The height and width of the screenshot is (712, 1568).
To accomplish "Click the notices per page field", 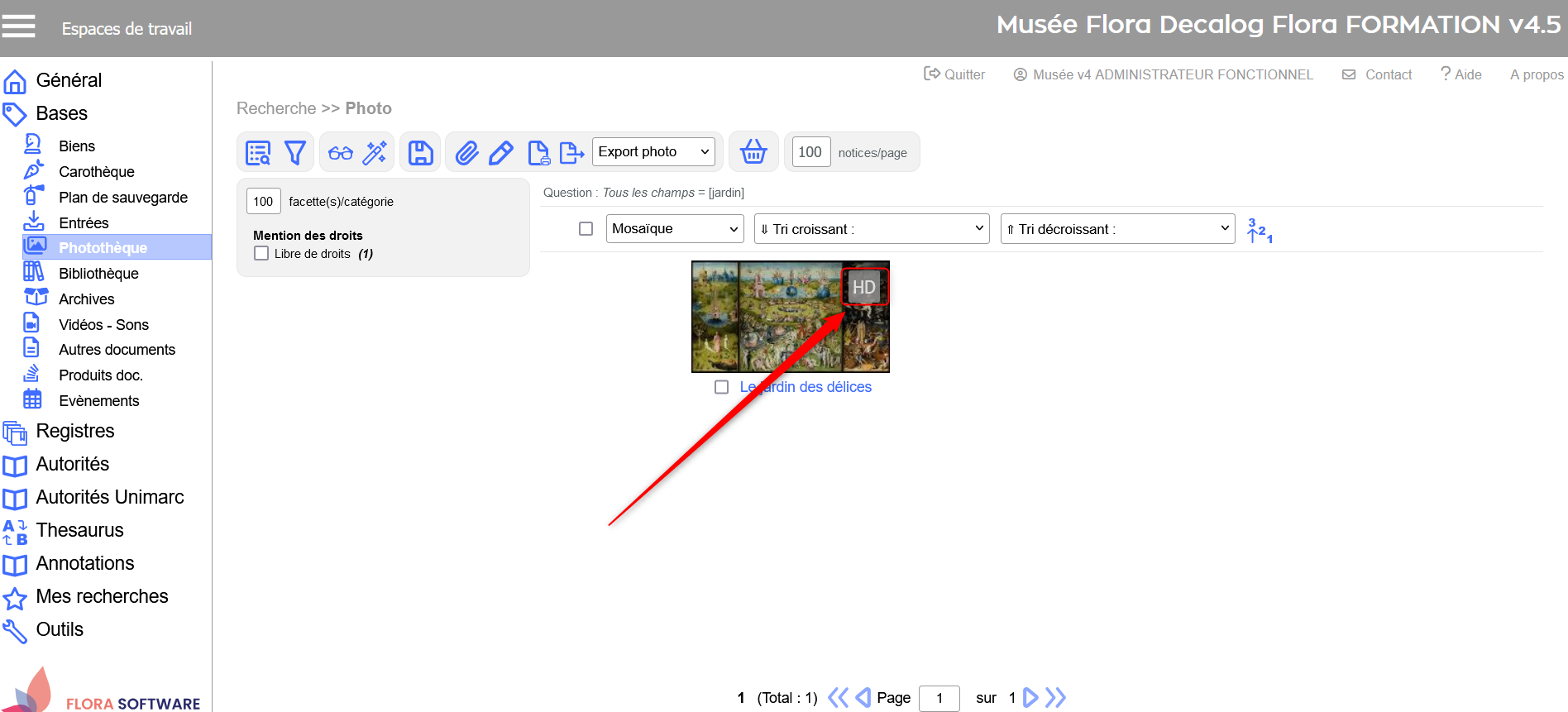I will coord(810,152).
